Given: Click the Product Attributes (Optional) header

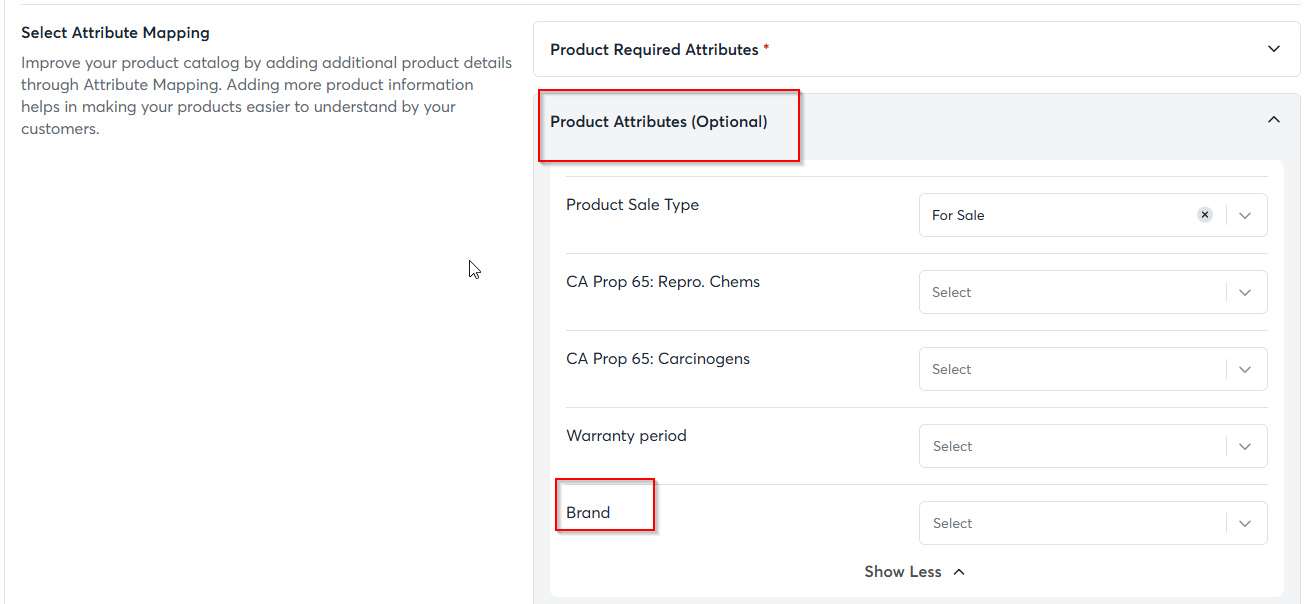Looking at the screenshot, I should 659,122.
